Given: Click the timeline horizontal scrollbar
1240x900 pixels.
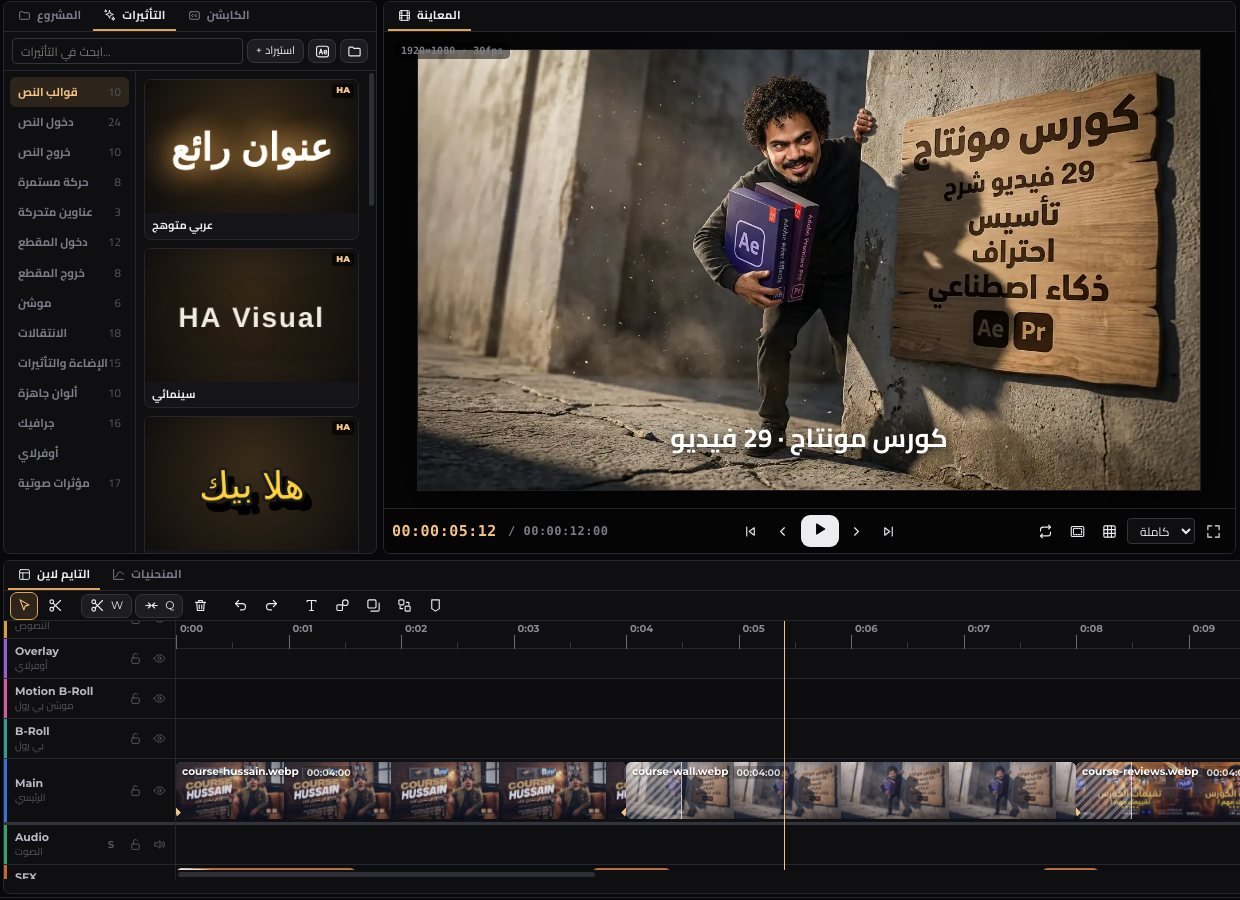Looking at the screenshot, I should [x=386, y=874].
